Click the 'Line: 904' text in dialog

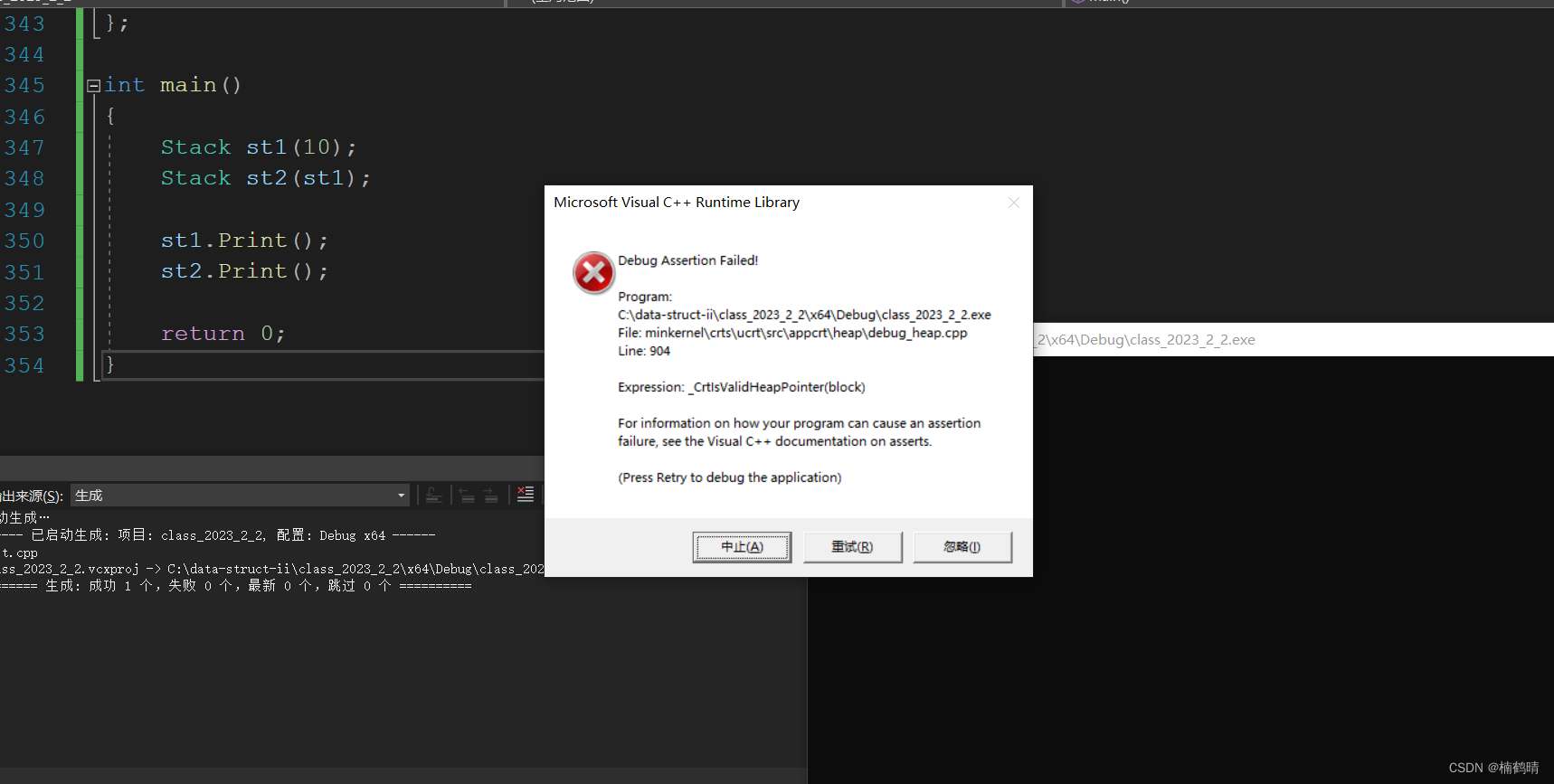coord(644,351)
